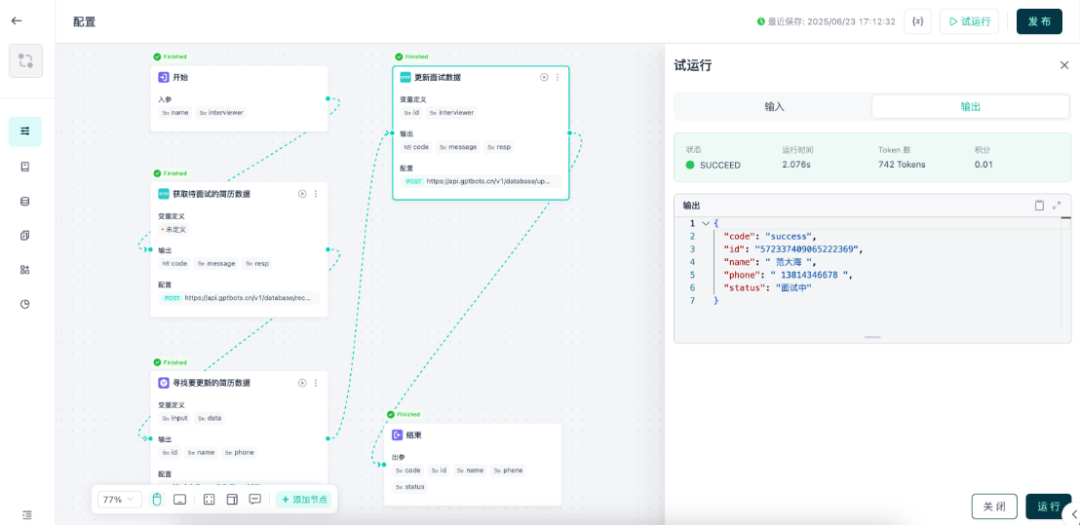This screenshot has height=525, width=1080.
Task: Click the 运行 run button
Action: pos(1048,506)
